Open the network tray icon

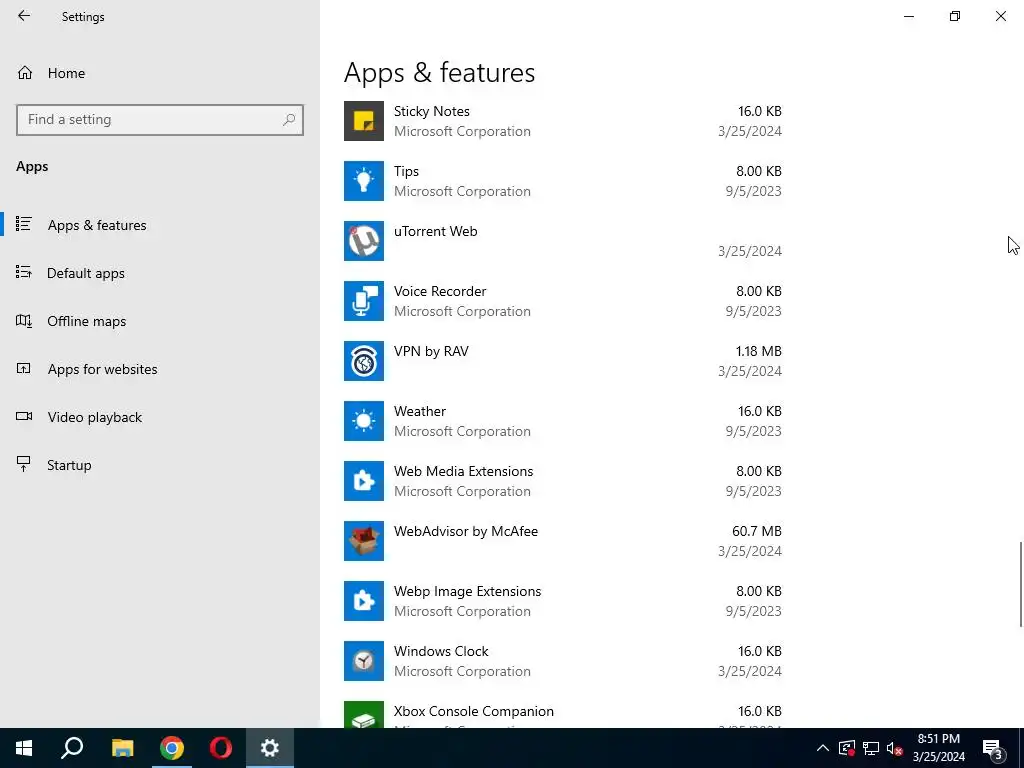click(871, 748)
